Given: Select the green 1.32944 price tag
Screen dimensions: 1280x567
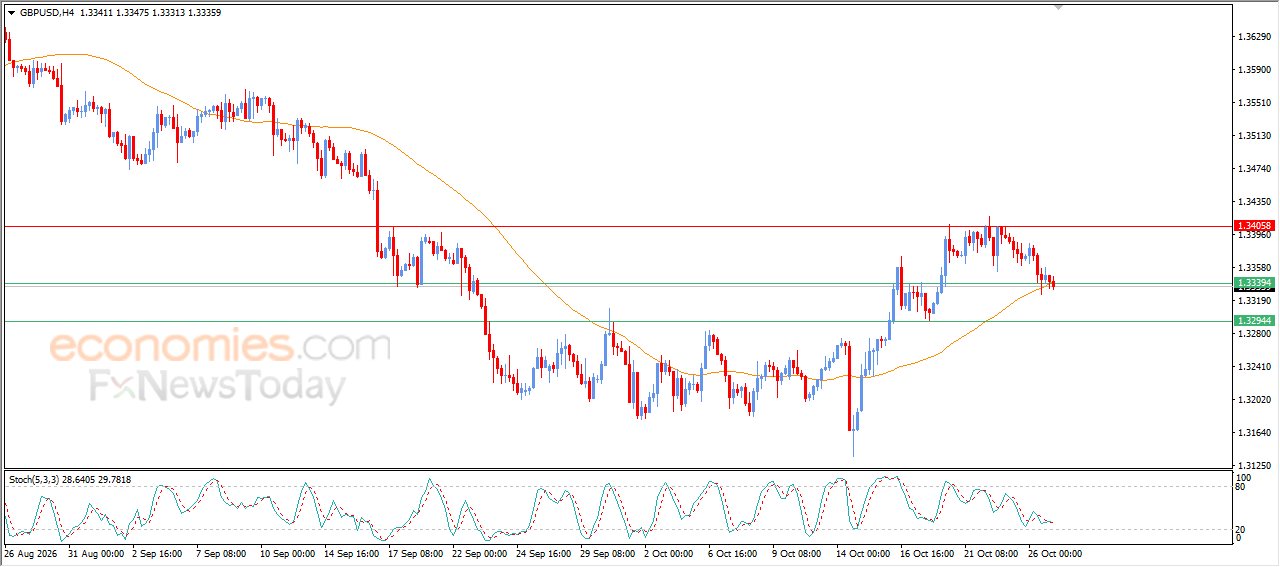Looking at the screenshot, I should [x=1254, y=320].
